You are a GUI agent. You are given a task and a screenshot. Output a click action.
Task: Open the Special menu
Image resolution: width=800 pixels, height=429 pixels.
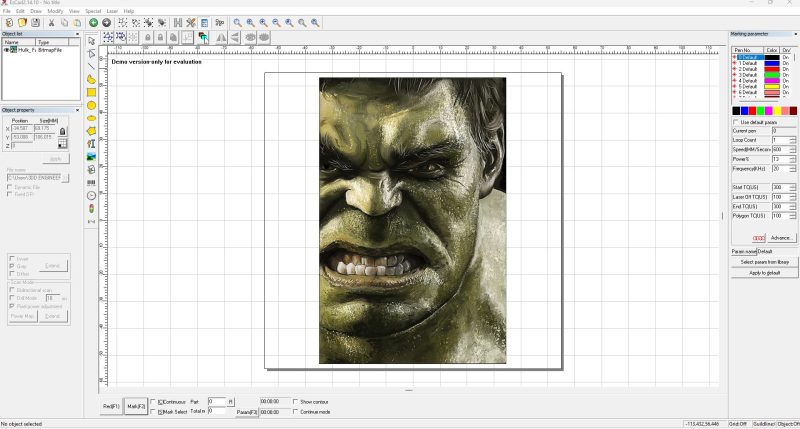tap(93, 11)
